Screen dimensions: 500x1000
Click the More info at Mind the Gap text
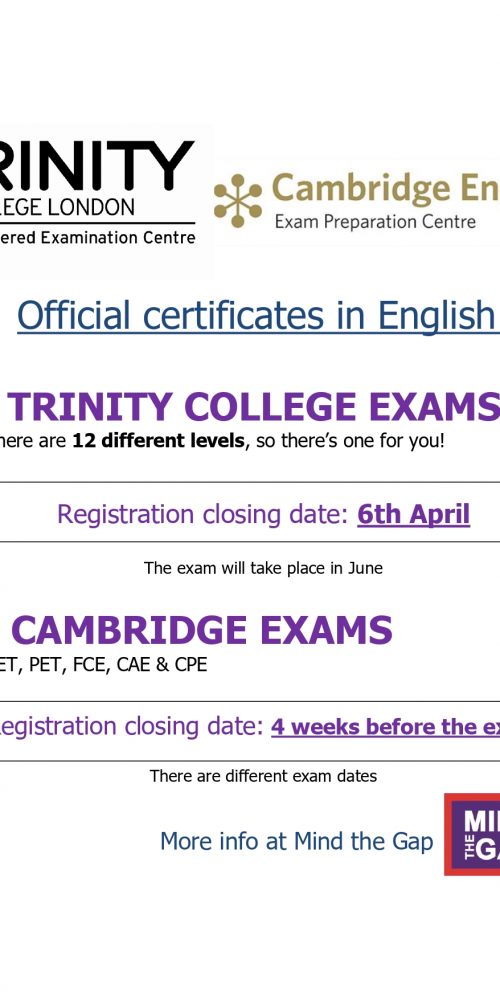297,841
